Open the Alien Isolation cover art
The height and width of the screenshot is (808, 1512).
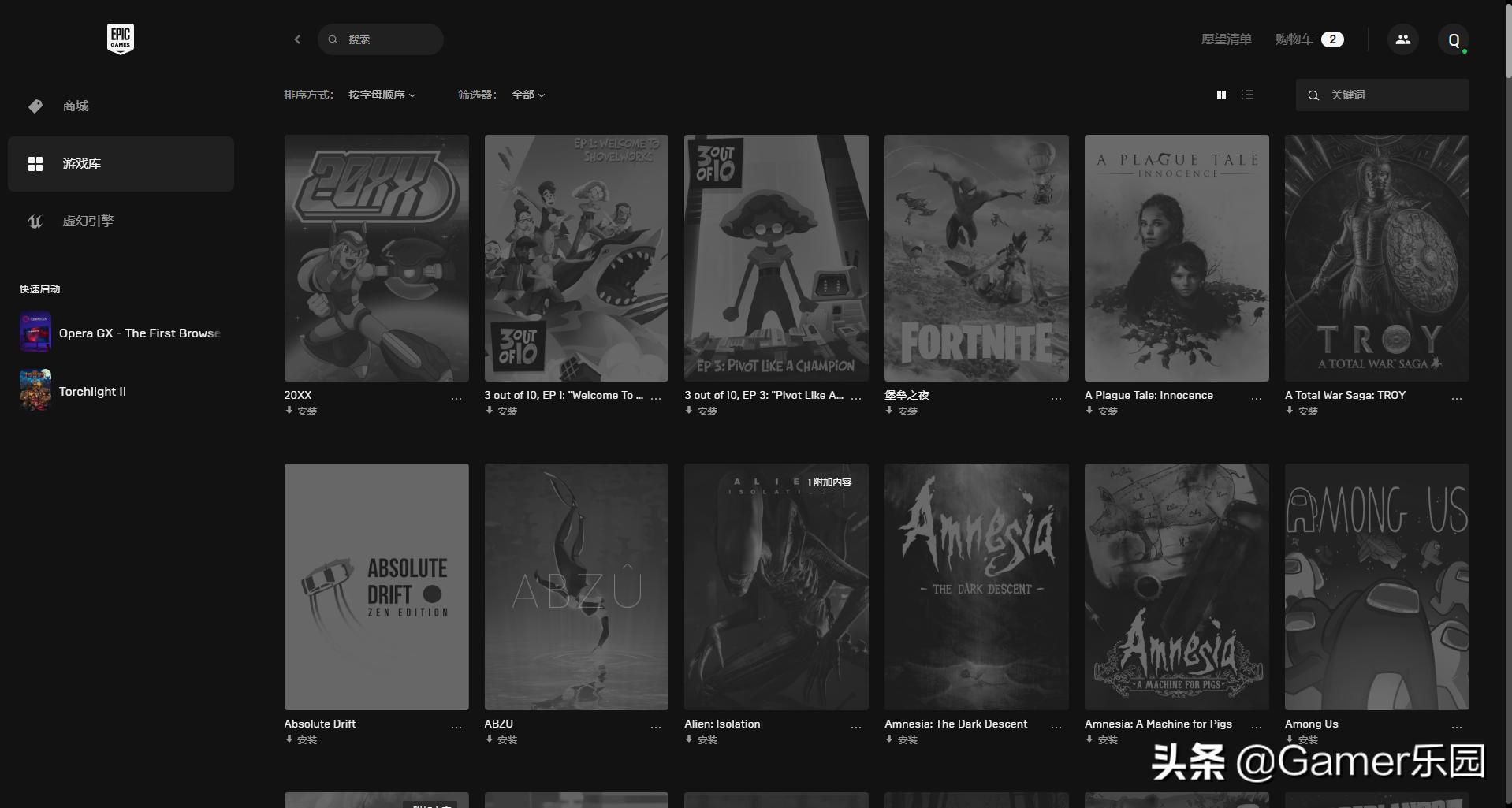pos(776,586)
